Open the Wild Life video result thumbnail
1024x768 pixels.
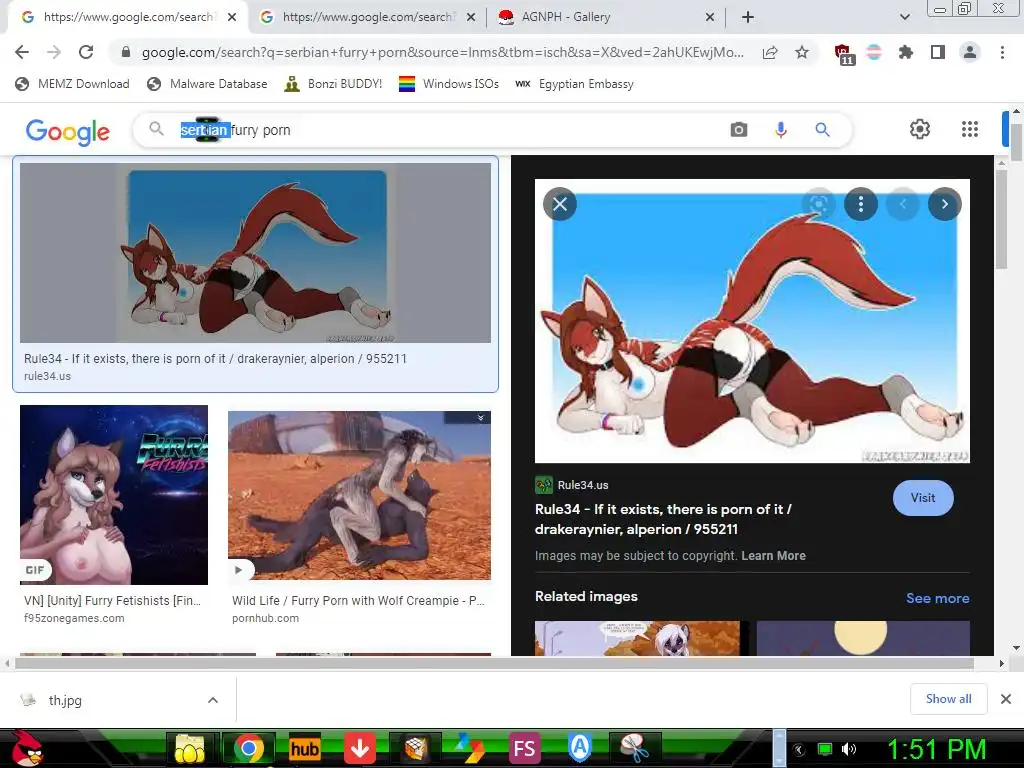359,495
